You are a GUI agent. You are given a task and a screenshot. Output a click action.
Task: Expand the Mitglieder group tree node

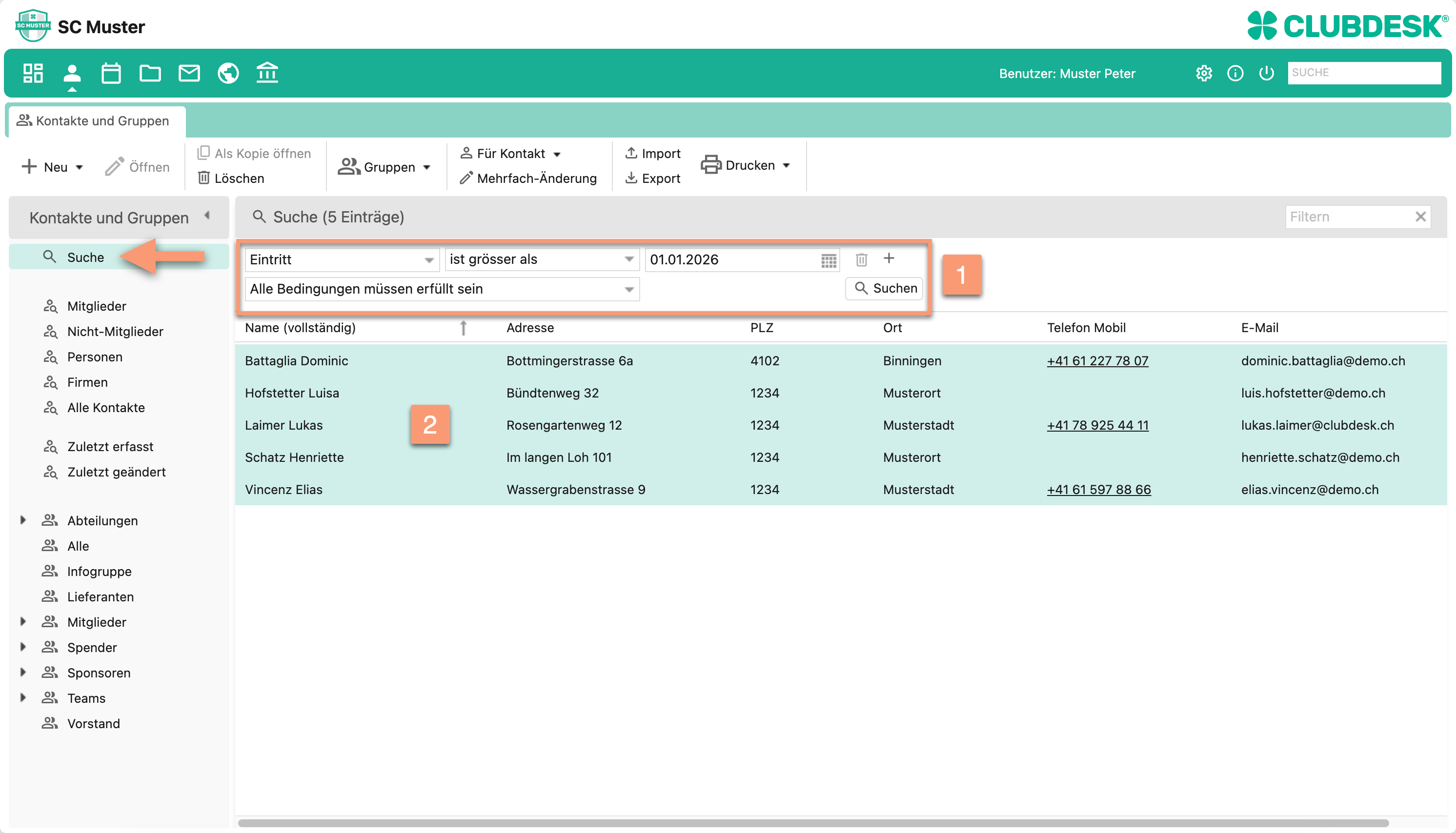click(23, 621)
